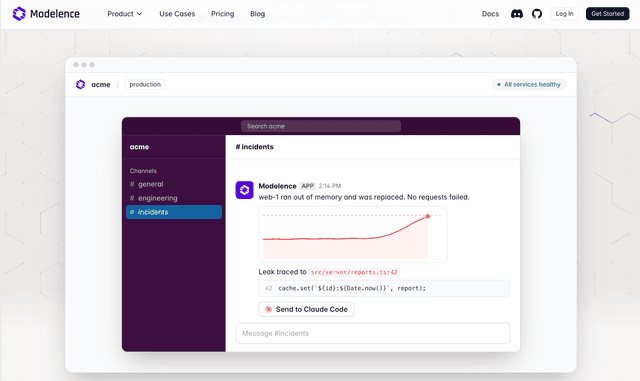This screenshot has height=381, width=640.
Task: Click the Log In button
Action: click(564, 13)
